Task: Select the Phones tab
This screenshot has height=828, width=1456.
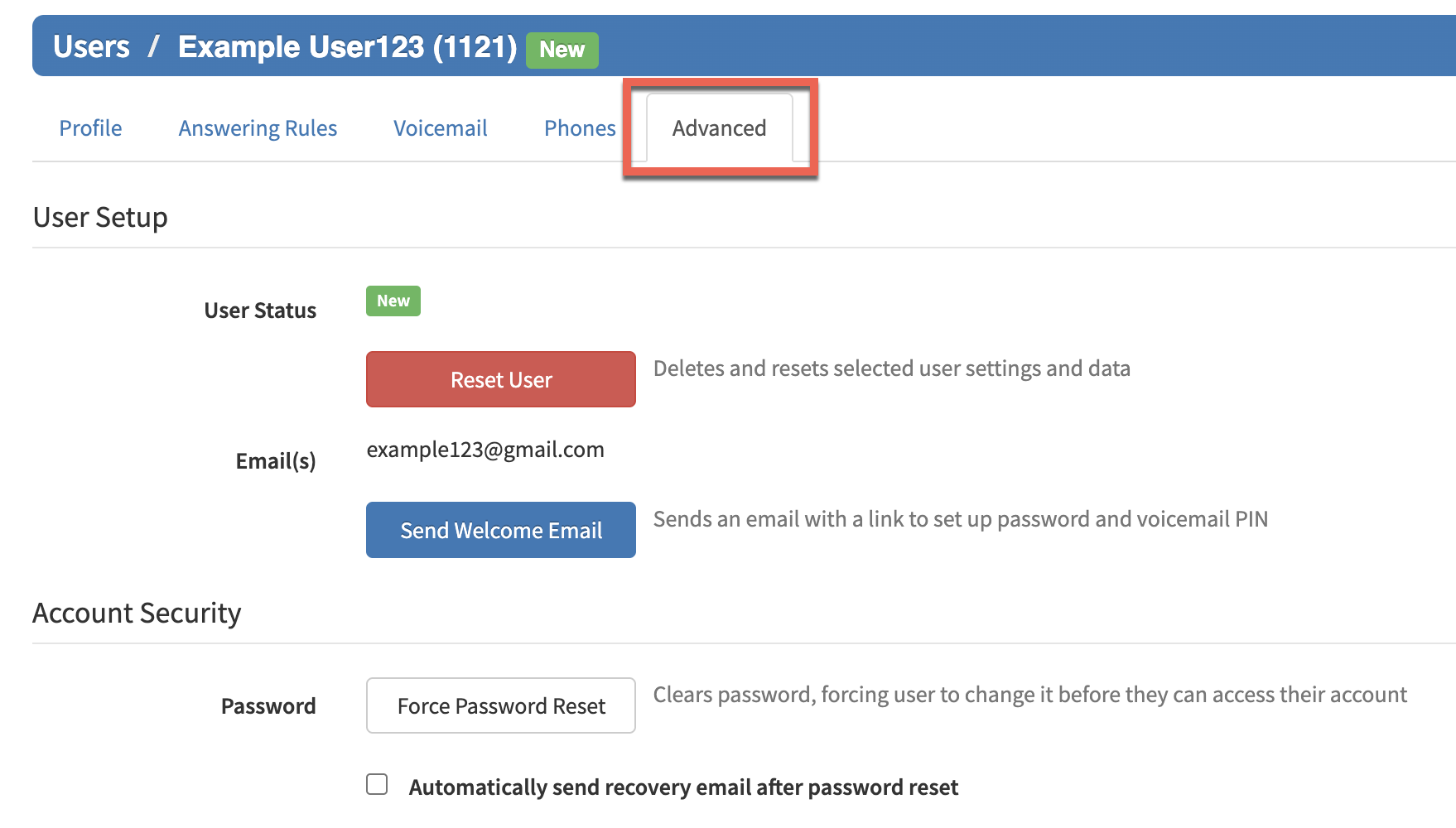Action: [x=580, y=128]
